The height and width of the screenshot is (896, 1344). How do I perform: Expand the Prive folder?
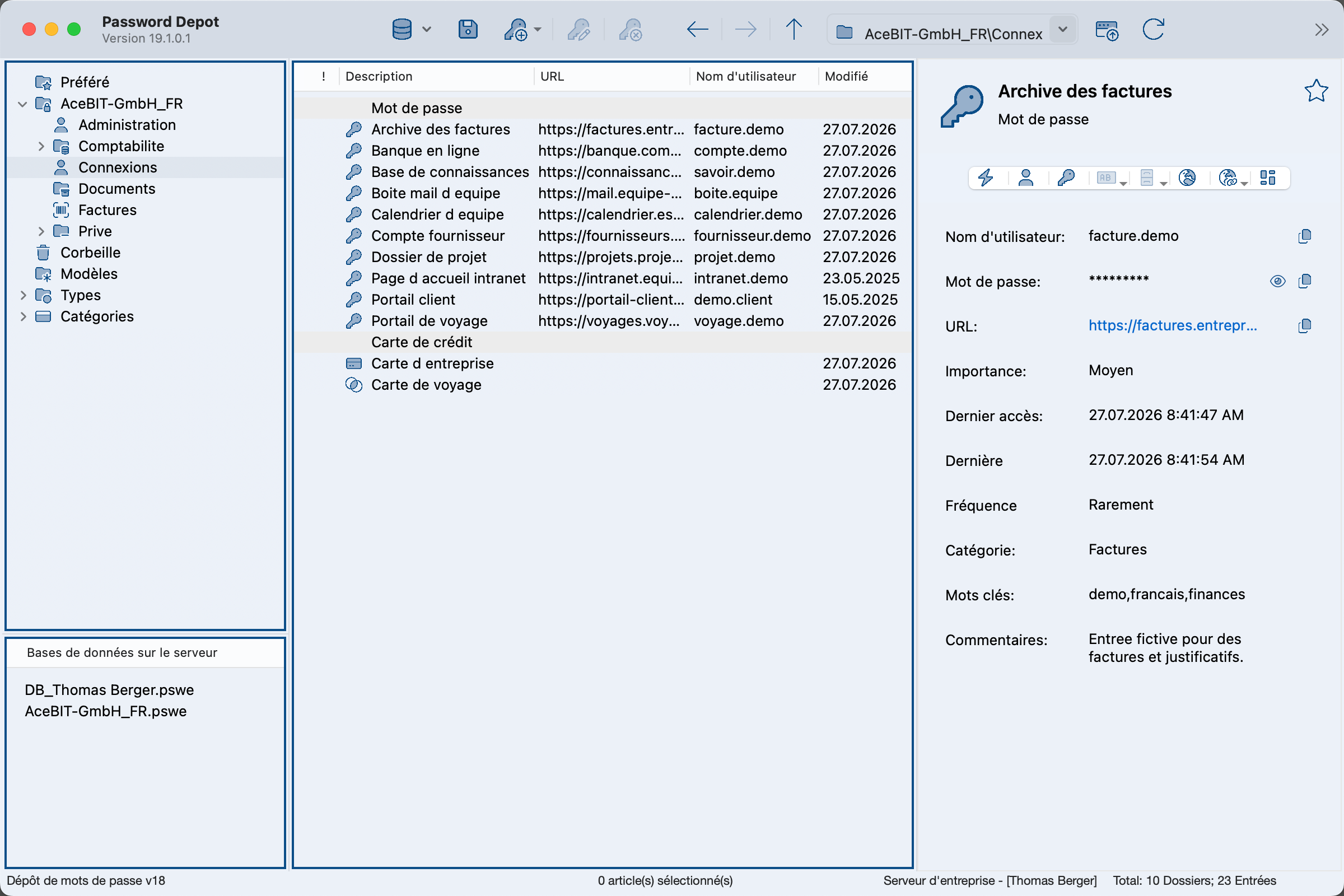click(x=40, y=231)
